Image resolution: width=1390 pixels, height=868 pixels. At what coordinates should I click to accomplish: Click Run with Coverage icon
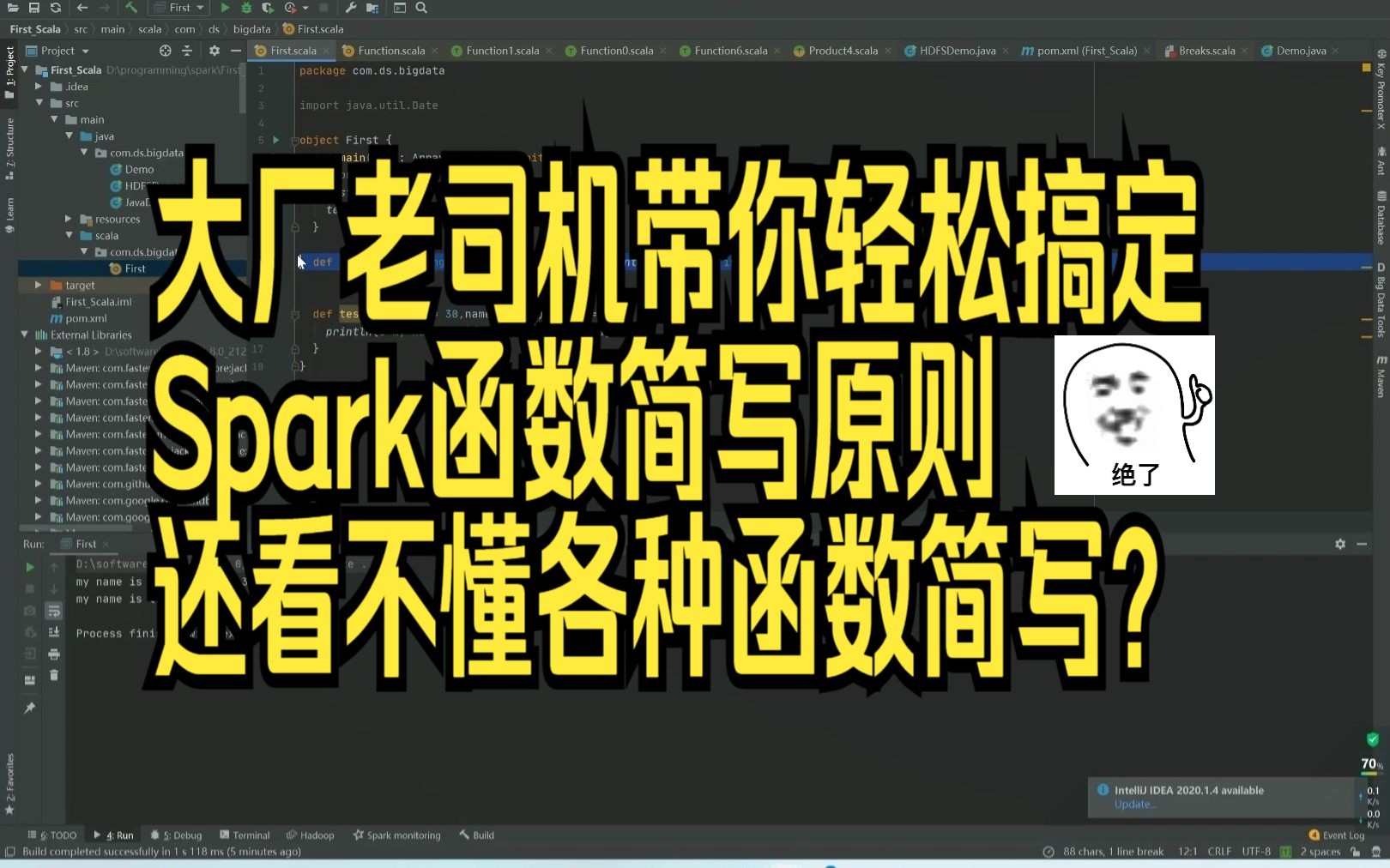[x=268, y=8]
